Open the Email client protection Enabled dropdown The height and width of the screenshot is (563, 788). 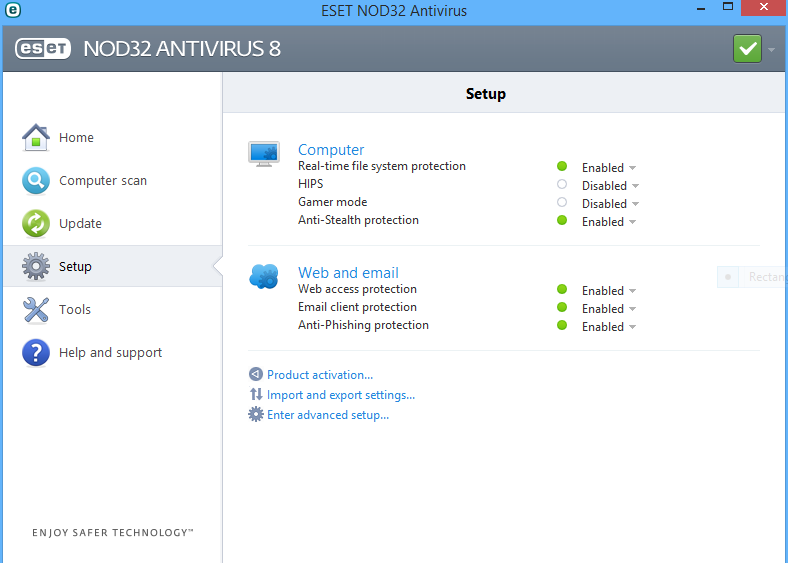point(609,309)
